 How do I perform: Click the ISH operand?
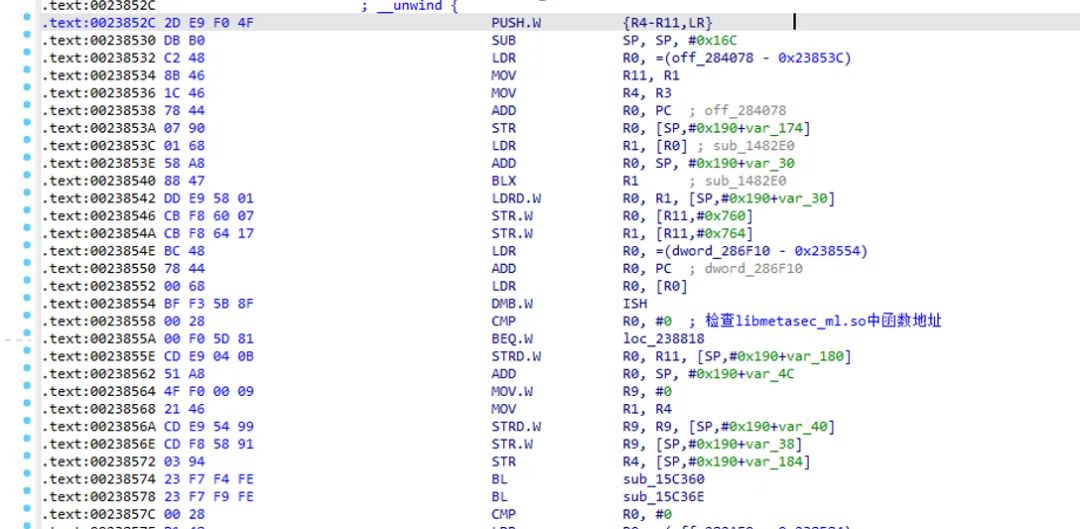click(x=634, y=304)
